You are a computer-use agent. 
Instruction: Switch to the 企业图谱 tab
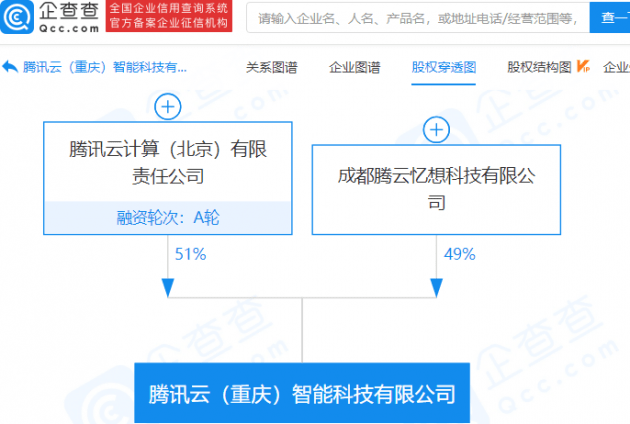(x=354, y=68)
